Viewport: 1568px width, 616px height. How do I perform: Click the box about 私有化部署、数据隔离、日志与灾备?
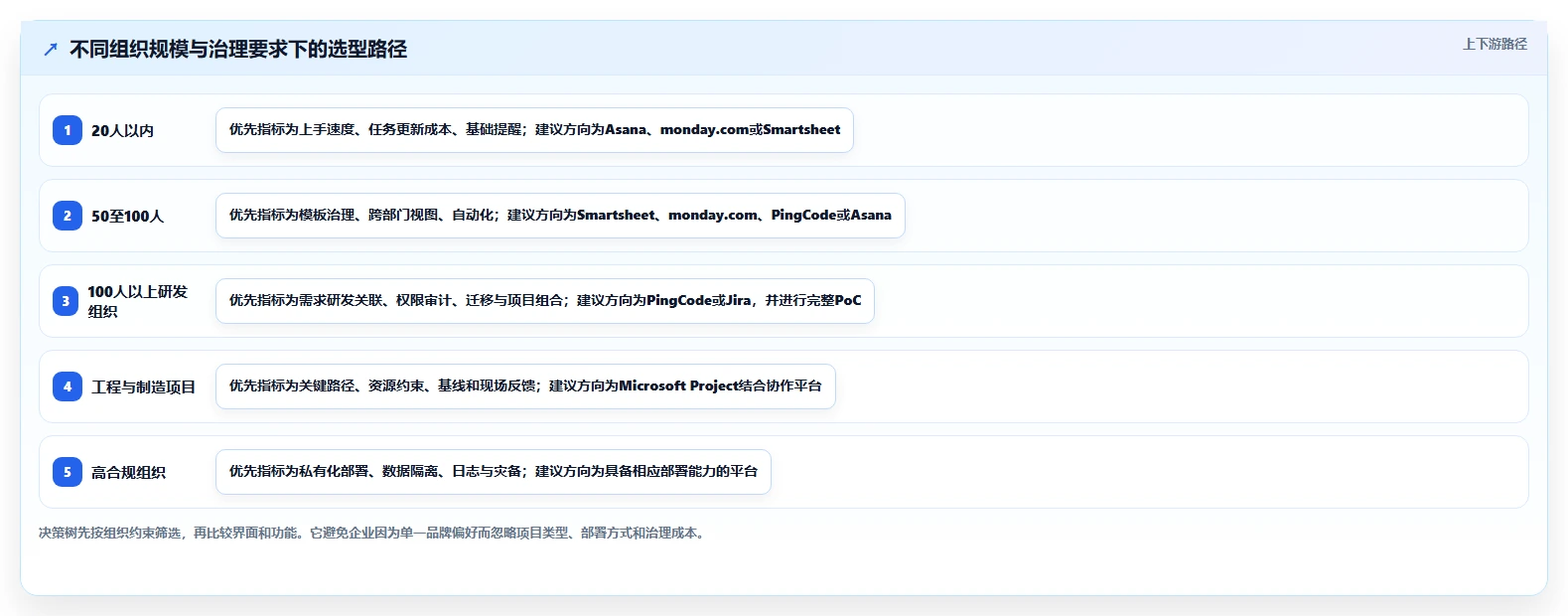(494, 472)
